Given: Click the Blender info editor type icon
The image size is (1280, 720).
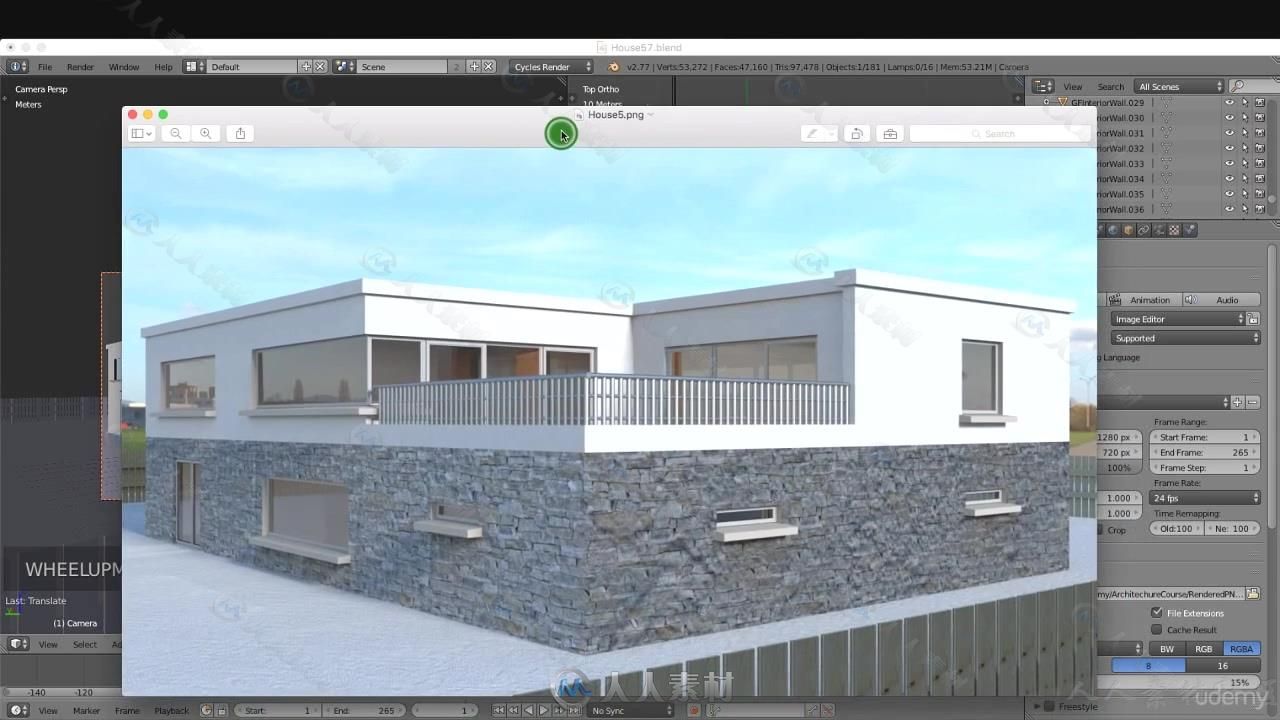Looking at the screenshot, I should 17,67.
